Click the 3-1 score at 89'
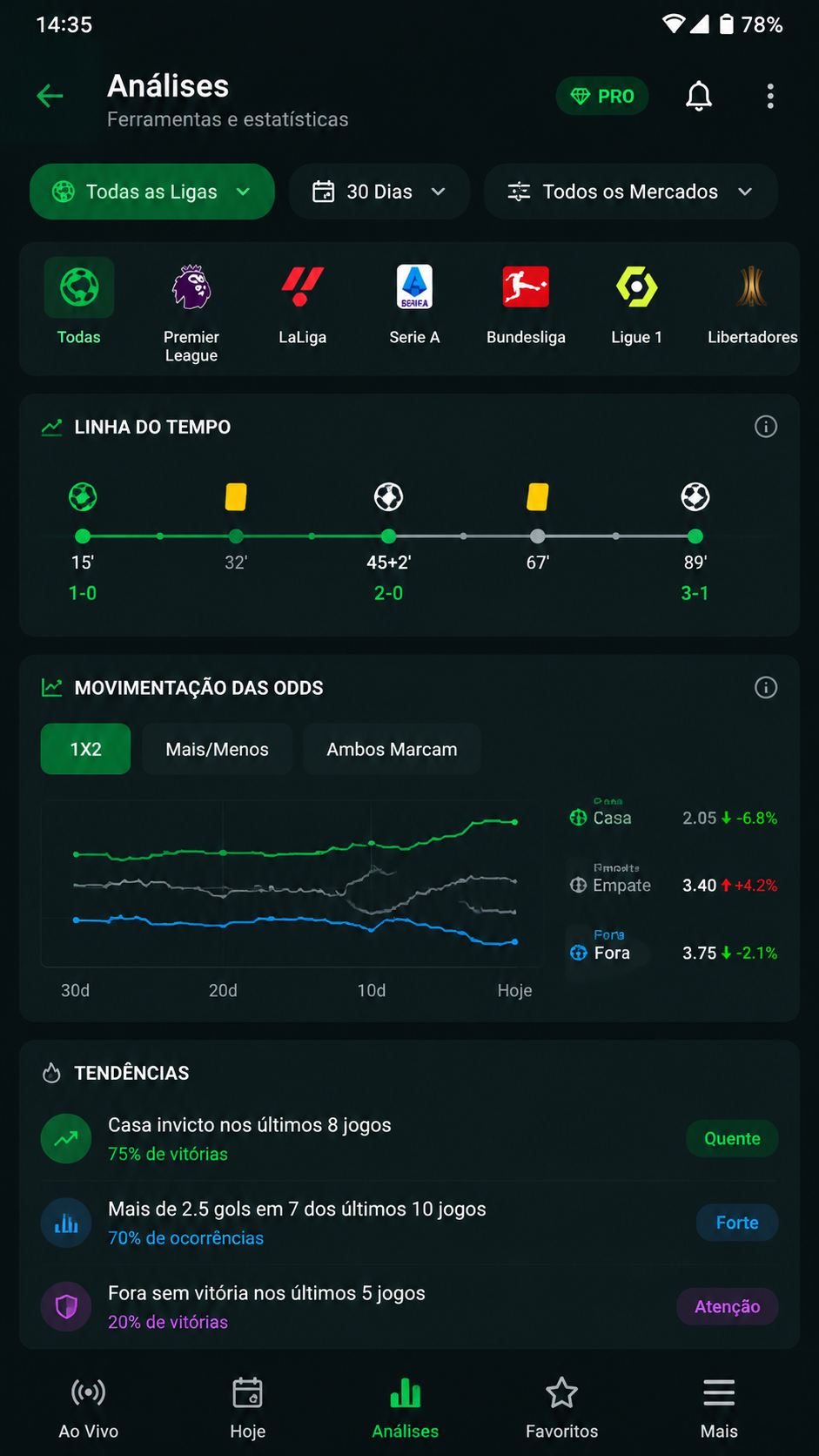The height and width of the screenshot is (1456, 819). click(x=695, y=593)
